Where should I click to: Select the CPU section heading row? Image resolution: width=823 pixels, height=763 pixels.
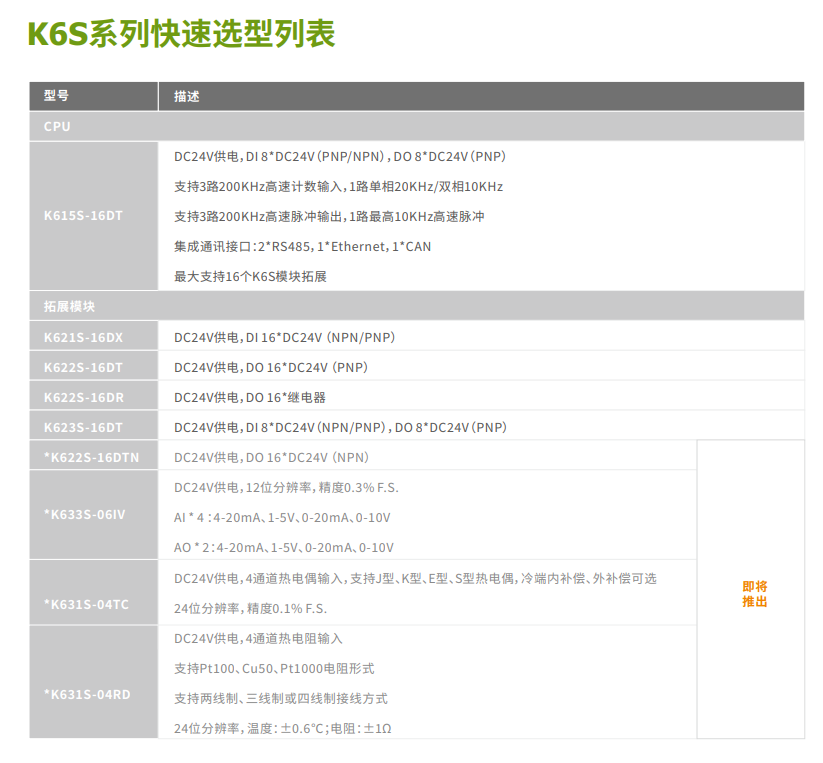tap(416, 127)
